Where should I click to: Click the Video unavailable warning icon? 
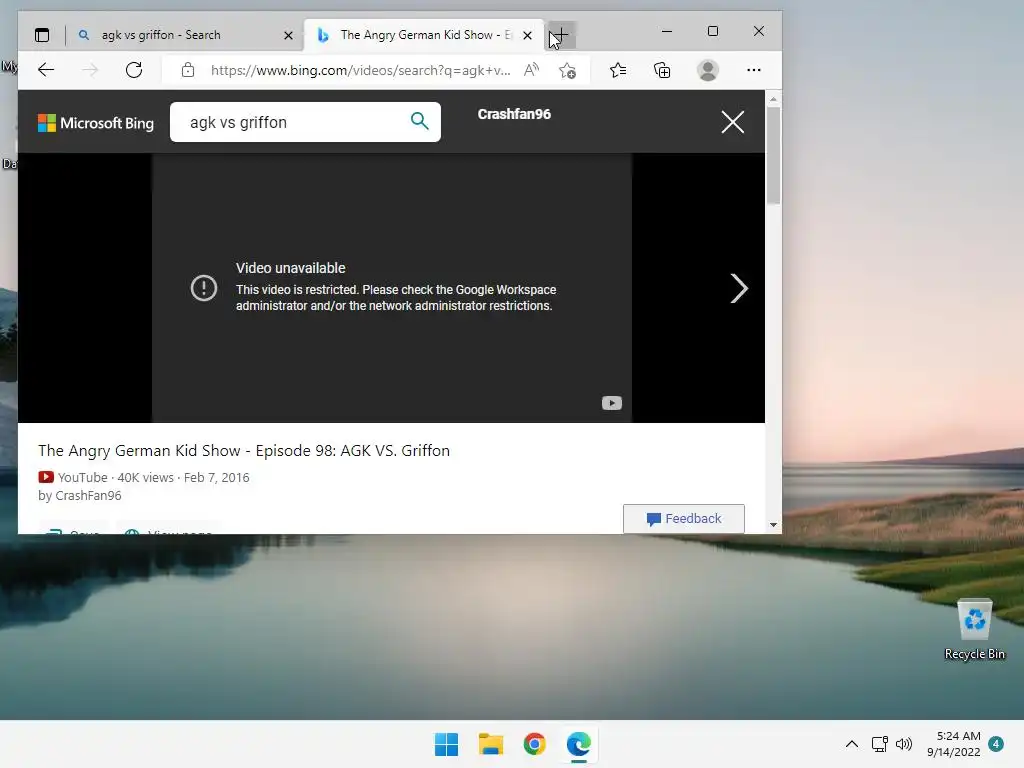point(204,287)
